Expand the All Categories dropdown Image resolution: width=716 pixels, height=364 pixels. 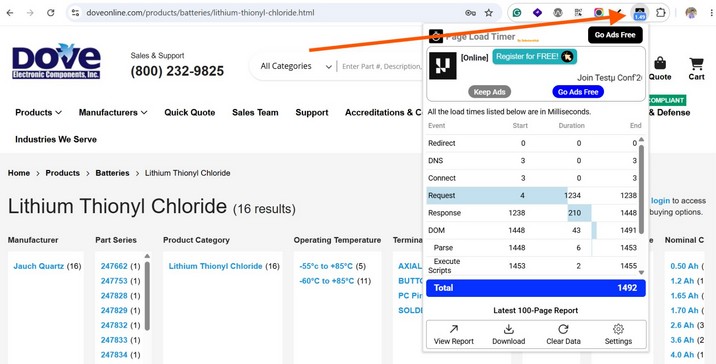tap(295, 66)
